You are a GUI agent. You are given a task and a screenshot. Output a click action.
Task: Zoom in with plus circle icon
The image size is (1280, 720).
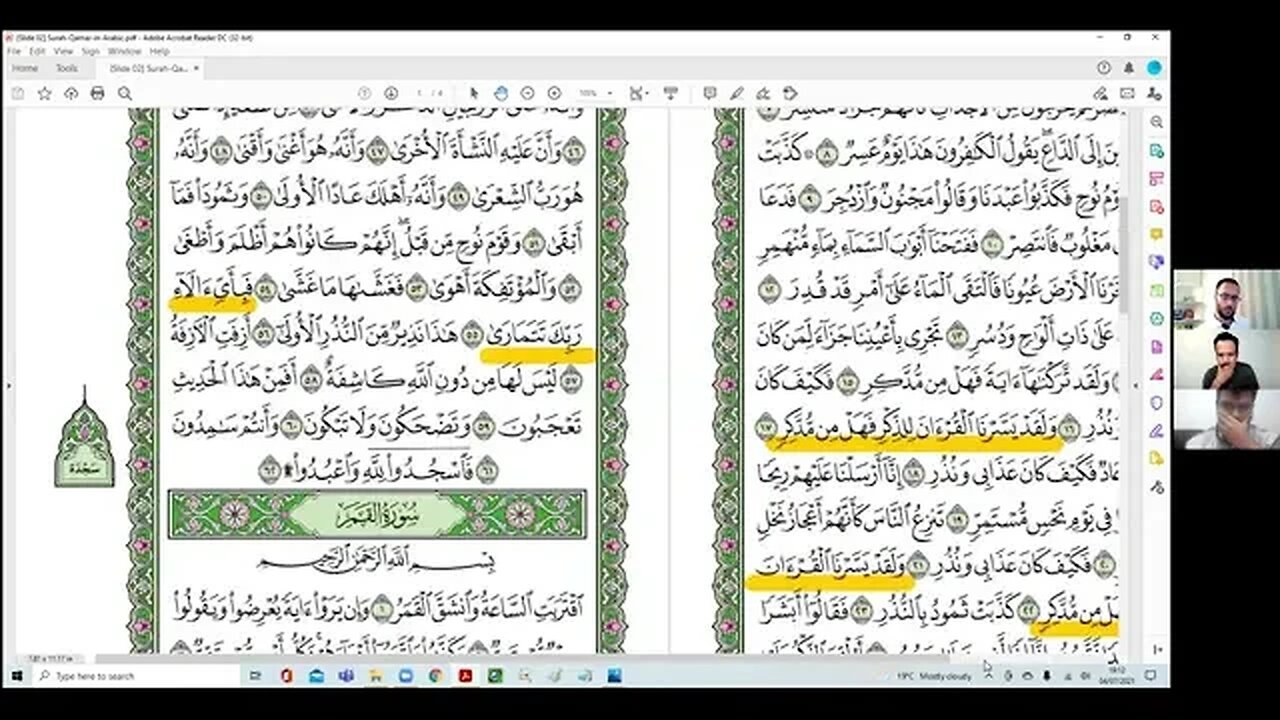[554, 93]
